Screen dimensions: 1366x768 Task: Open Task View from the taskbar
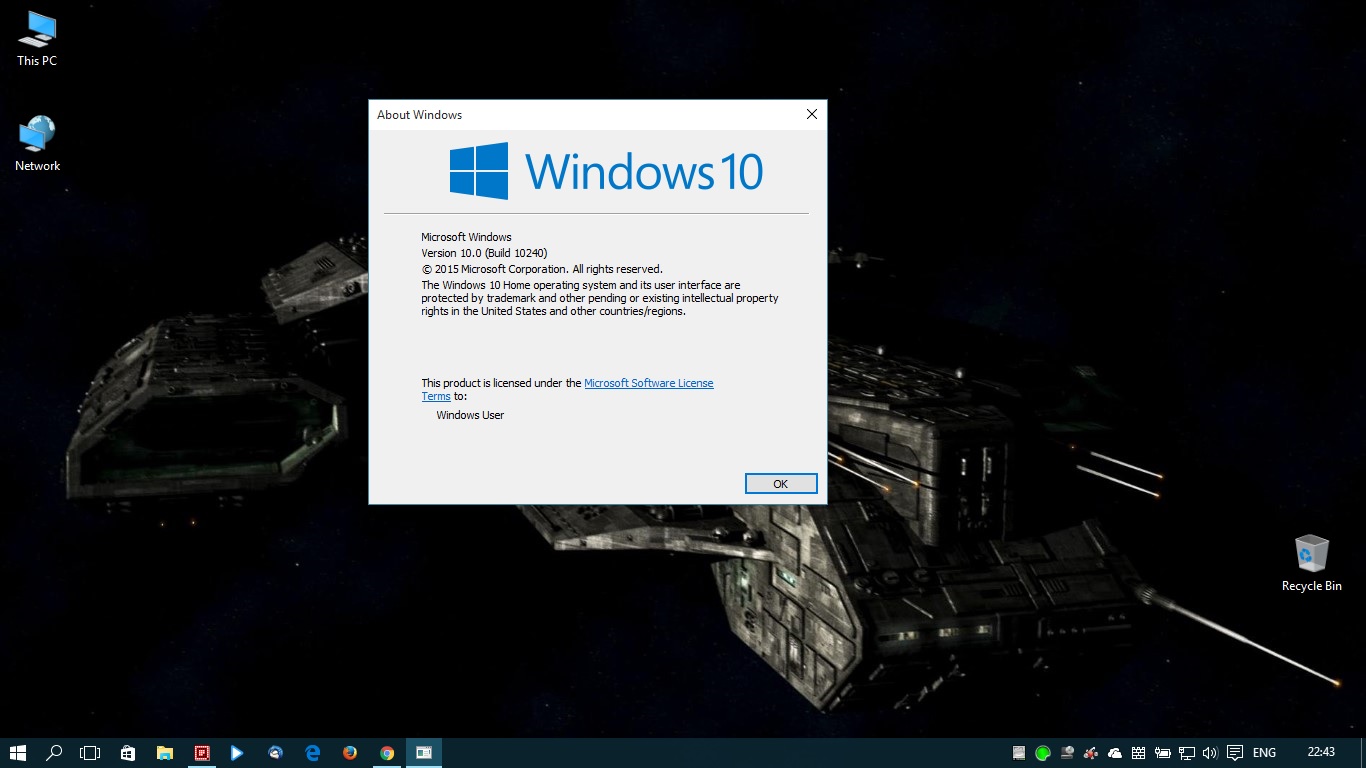pos(91,753)
